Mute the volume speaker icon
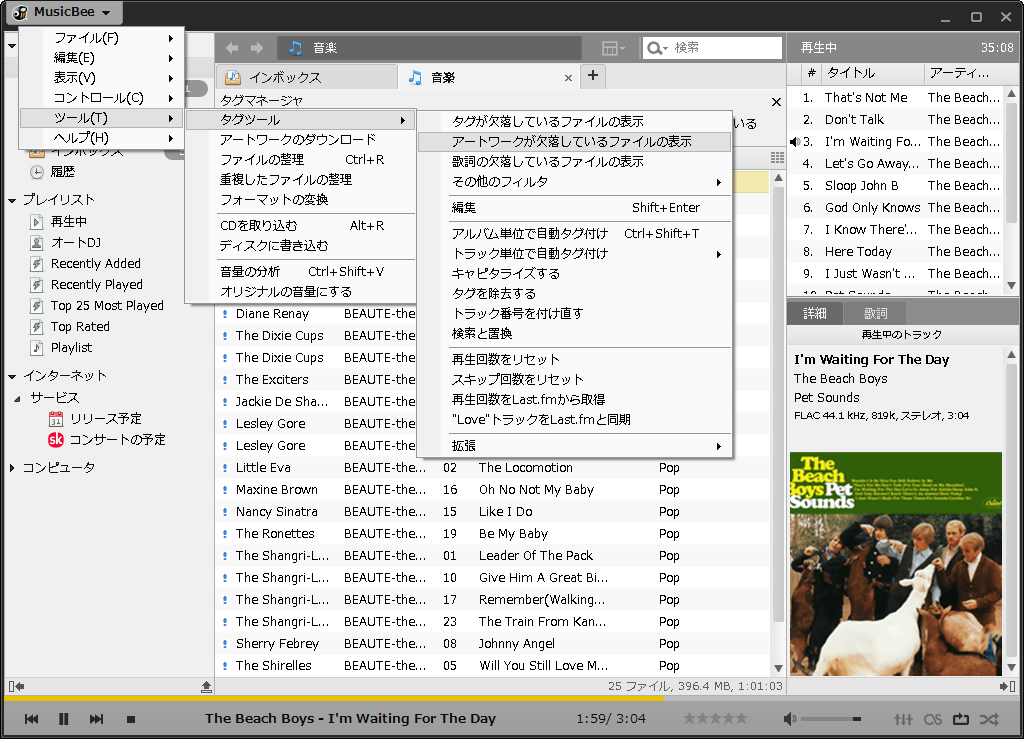This screenshot has height=739, width=1024. tap(790, 719)
